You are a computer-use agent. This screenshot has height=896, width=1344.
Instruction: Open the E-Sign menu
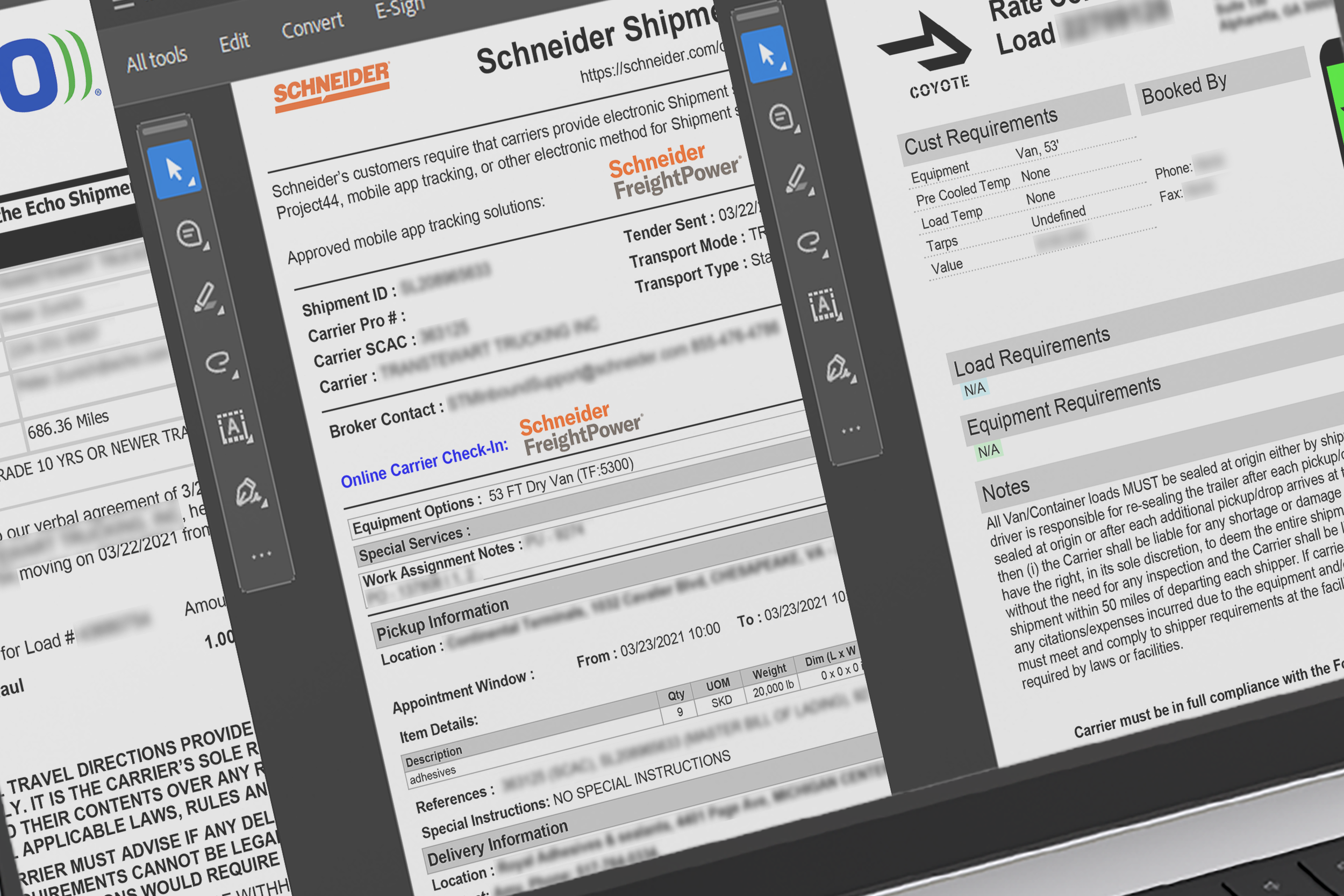(x=400, y=8)
